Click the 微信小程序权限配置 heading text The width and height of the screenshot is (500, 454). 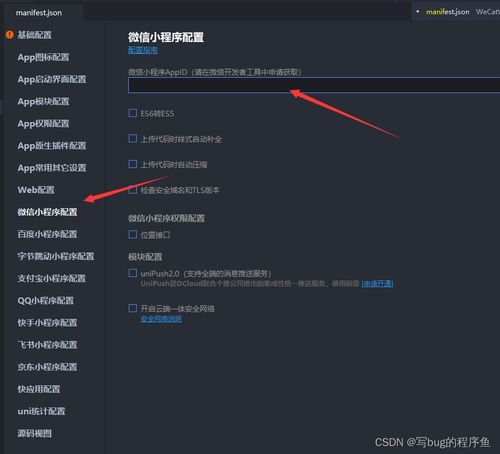click(x=167, y=218)
